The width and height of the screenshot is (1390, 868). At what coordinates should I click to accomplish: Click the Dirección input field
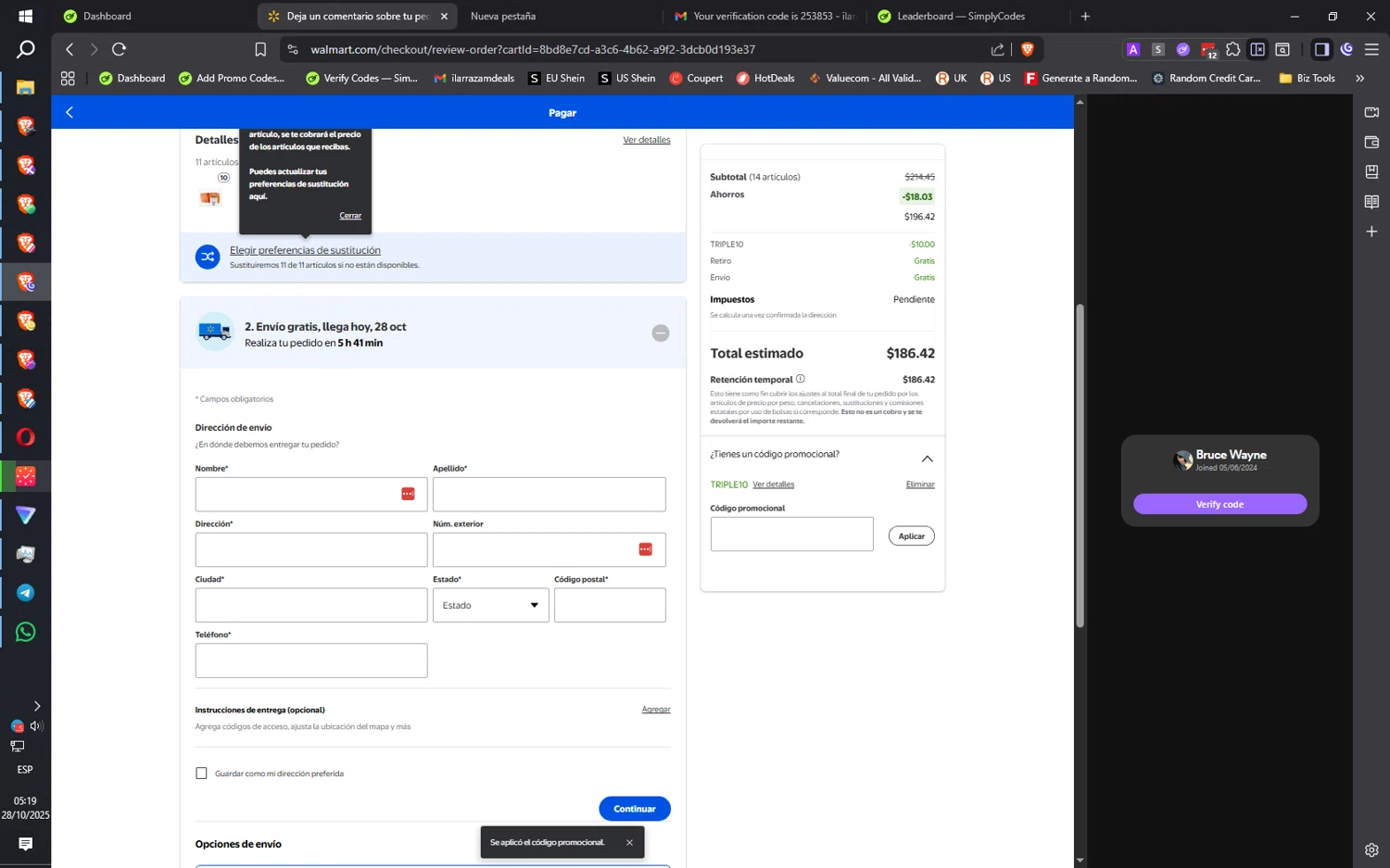(x=311, y=549)
